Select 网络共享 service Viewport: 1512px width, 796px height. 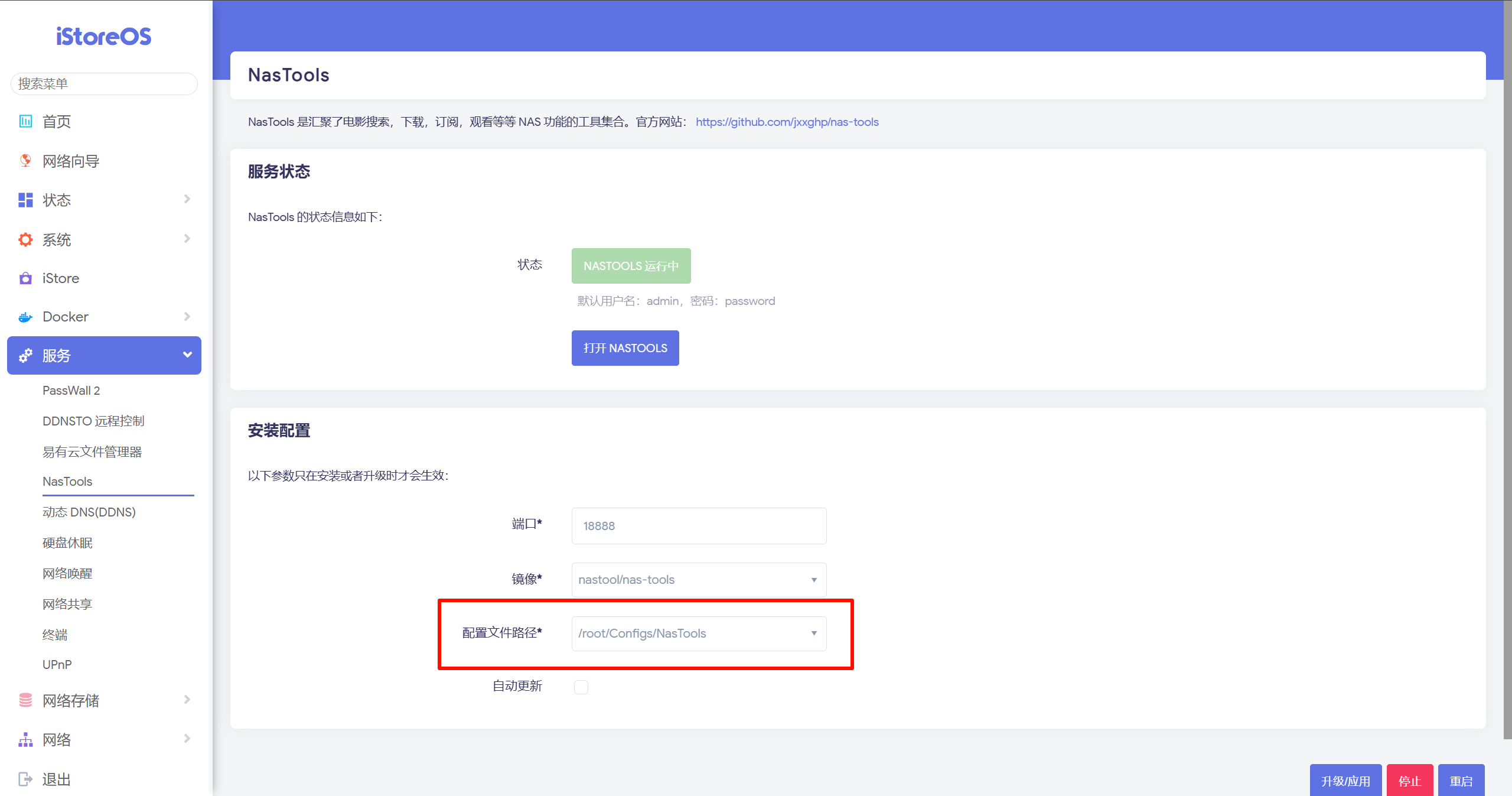pyautogui.click(x=67, y=605)
